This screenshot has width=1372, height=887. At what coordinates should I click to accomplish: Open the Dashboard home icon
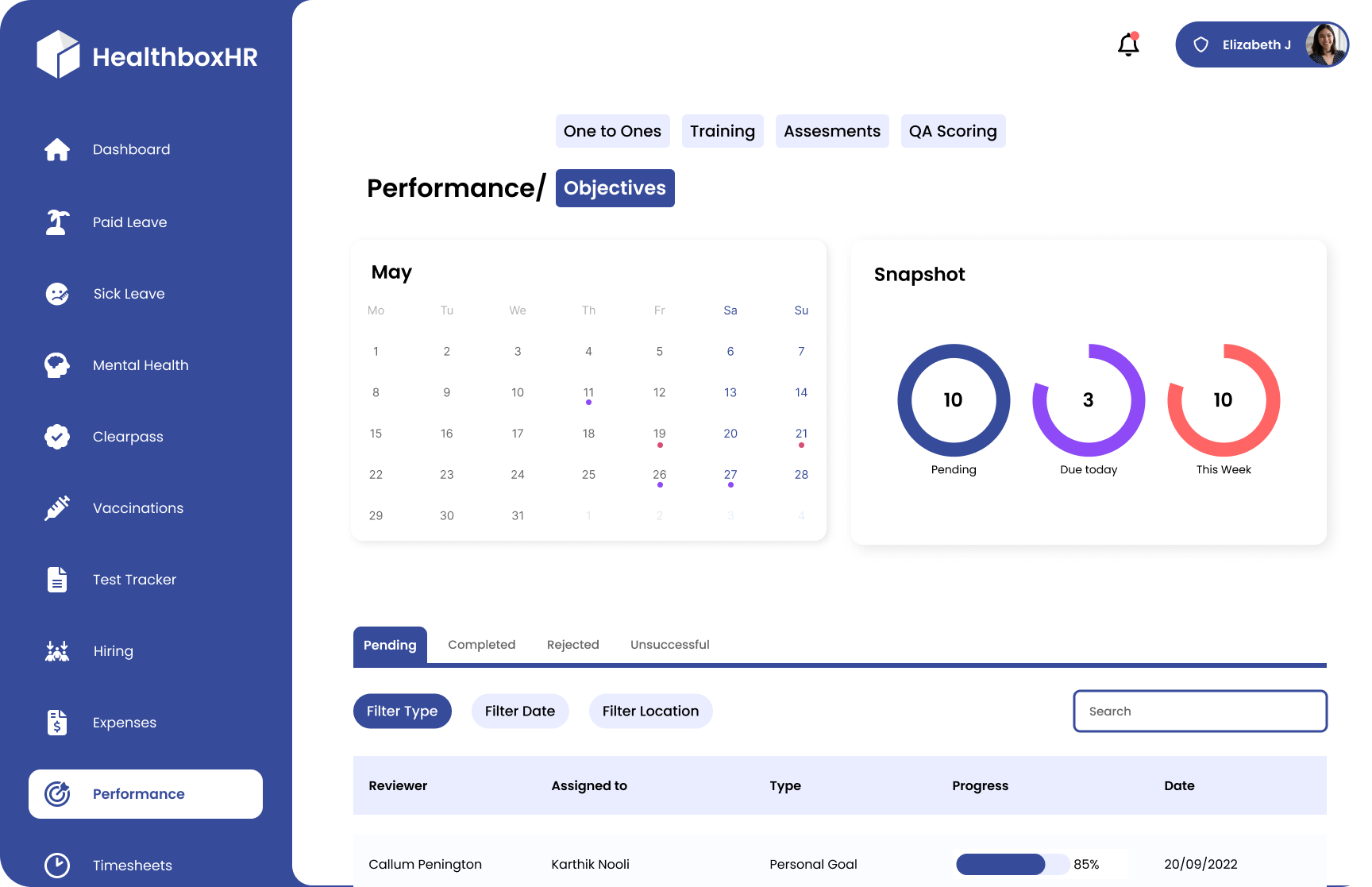point(56,149)
